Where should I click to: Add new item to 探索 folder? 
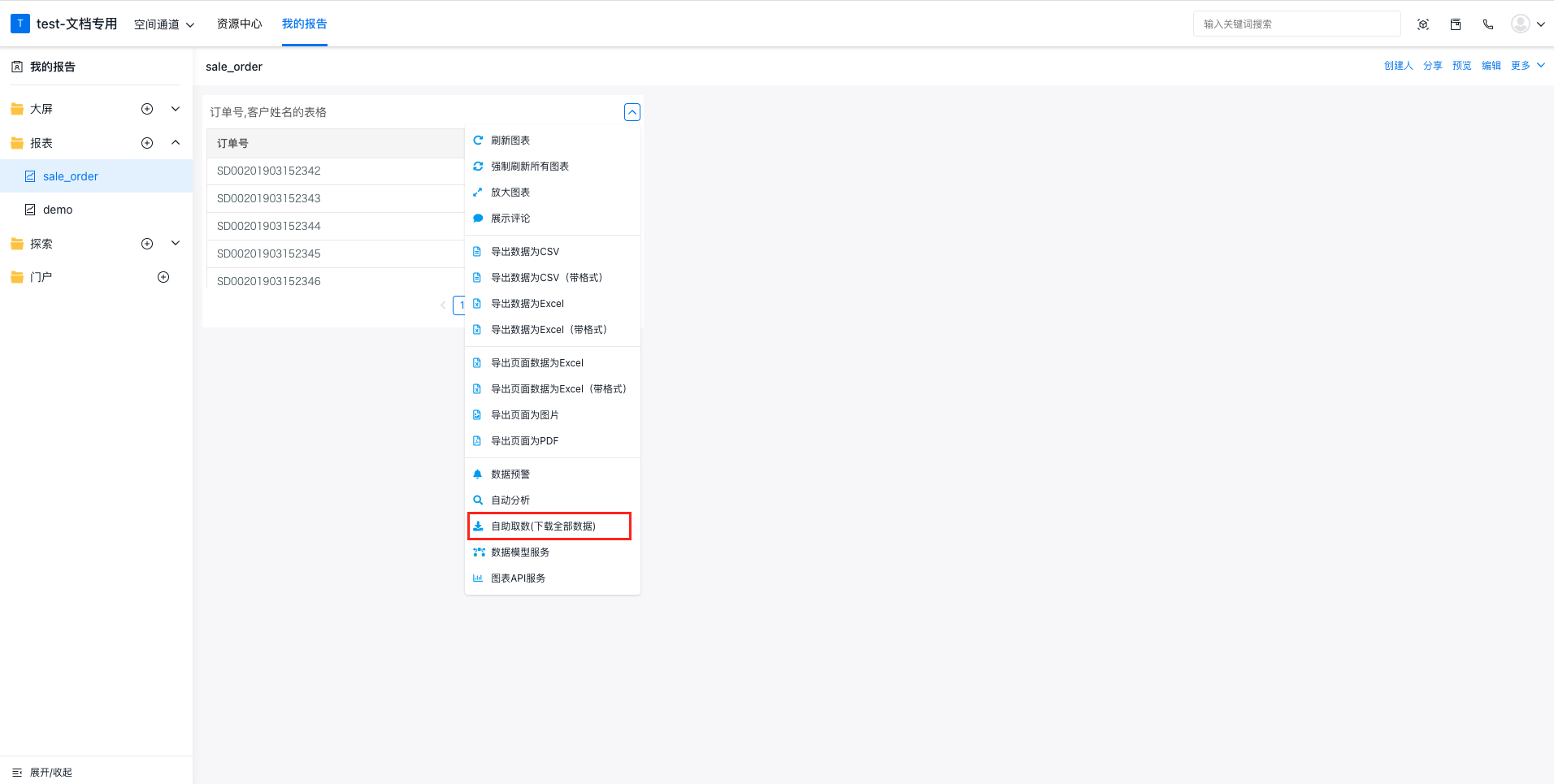click(x=147, y=244)
